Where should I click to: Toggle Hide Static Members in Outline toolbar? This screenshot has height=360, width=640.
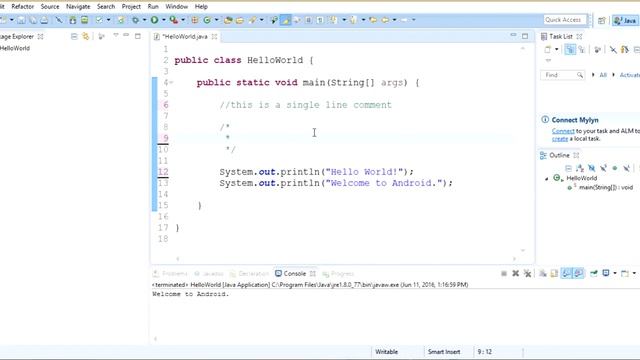(x=603, y=168)
